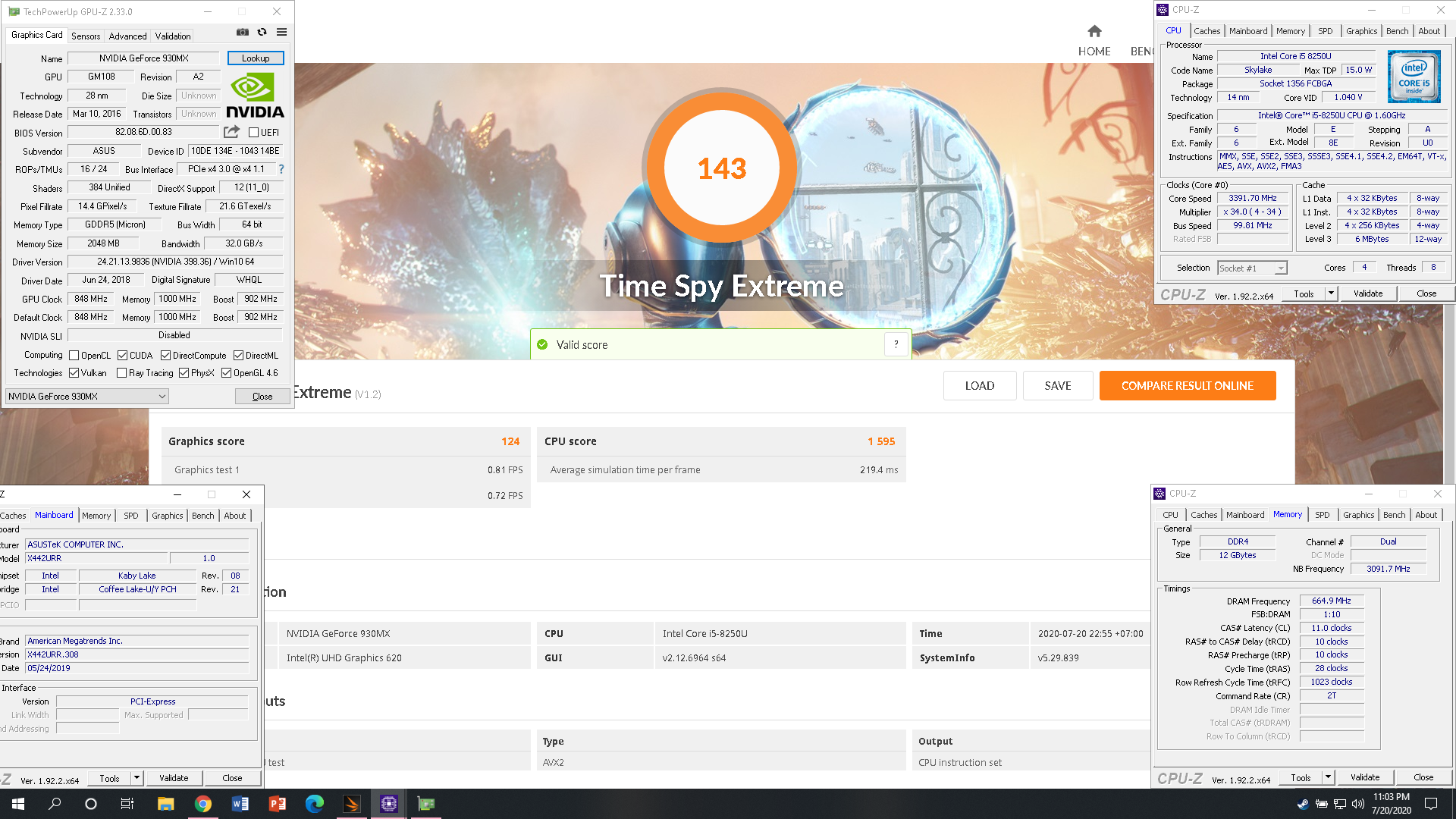
Task: Toggle the DirectCompute checkbox
Action: tap(165, 356)
